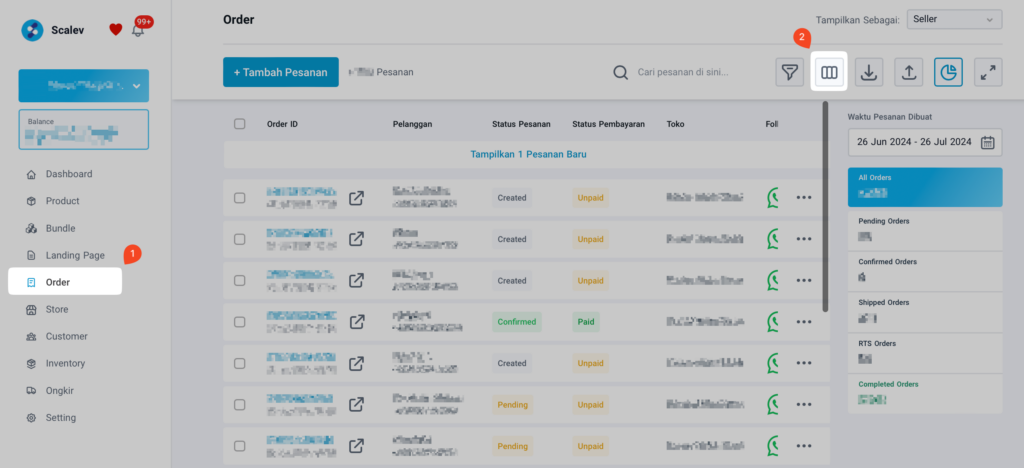
Task: Click the Pelanggan column header
Action: point(412,124)
